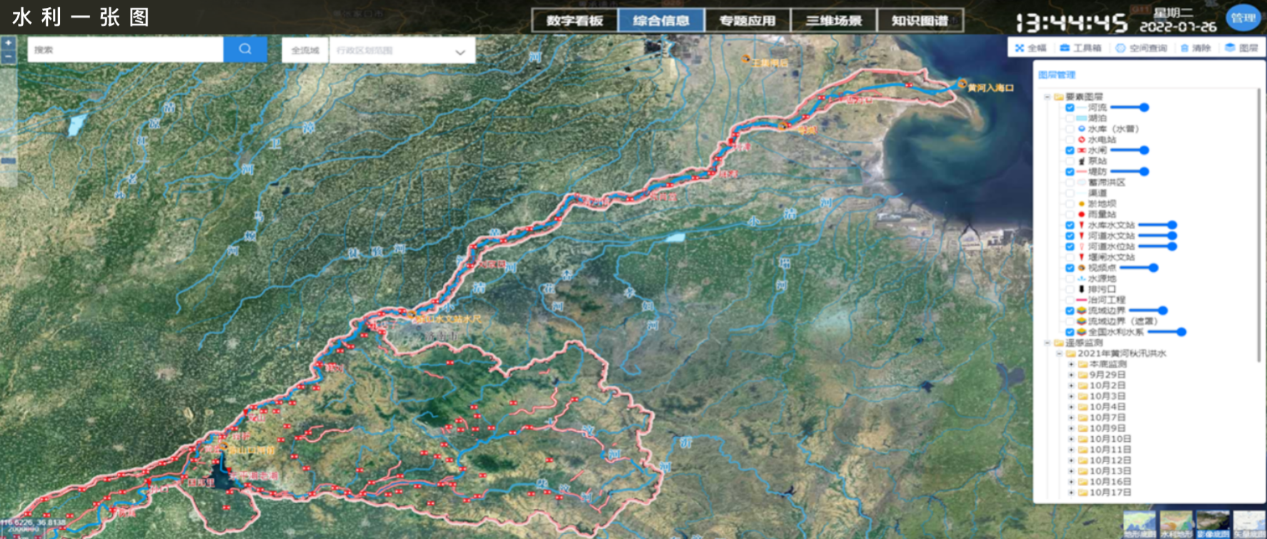
Task: Zoom out with the map minus button
Action: (8, 57)
